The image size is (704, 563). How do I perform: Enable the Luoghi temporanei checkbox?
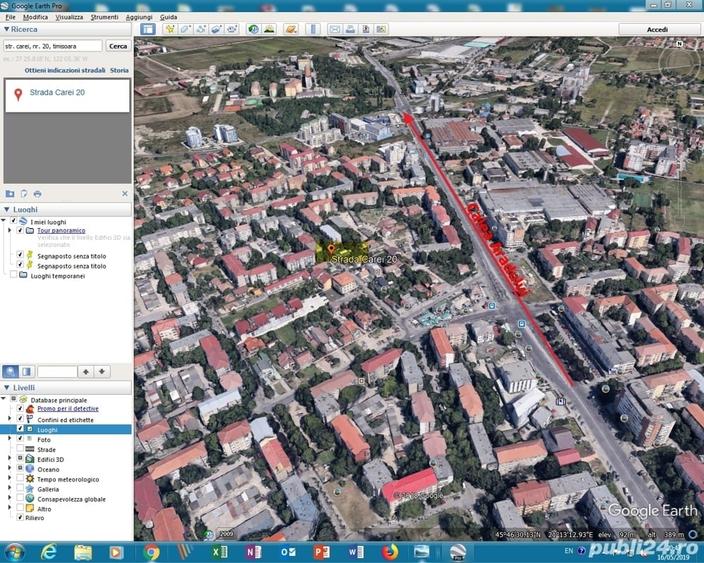(x=13, y=274)
